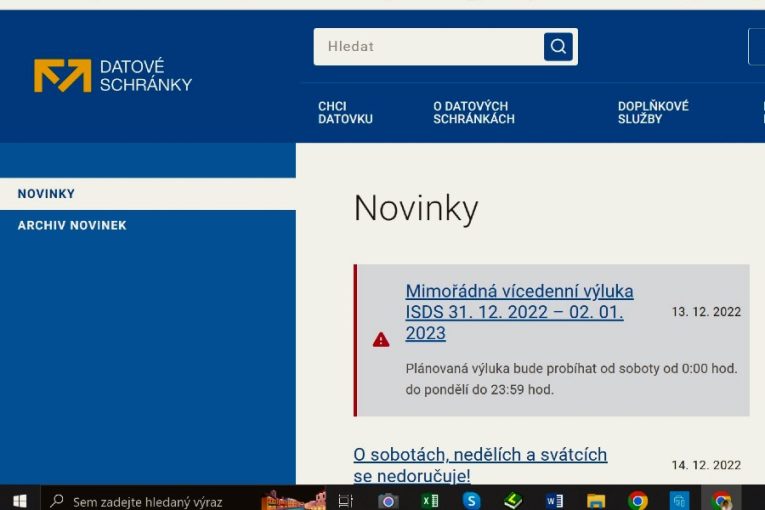The width and height of the screenshot is (765, 510).
Task: Open the Camera app in taskbar
Action: tap(388, 500)
